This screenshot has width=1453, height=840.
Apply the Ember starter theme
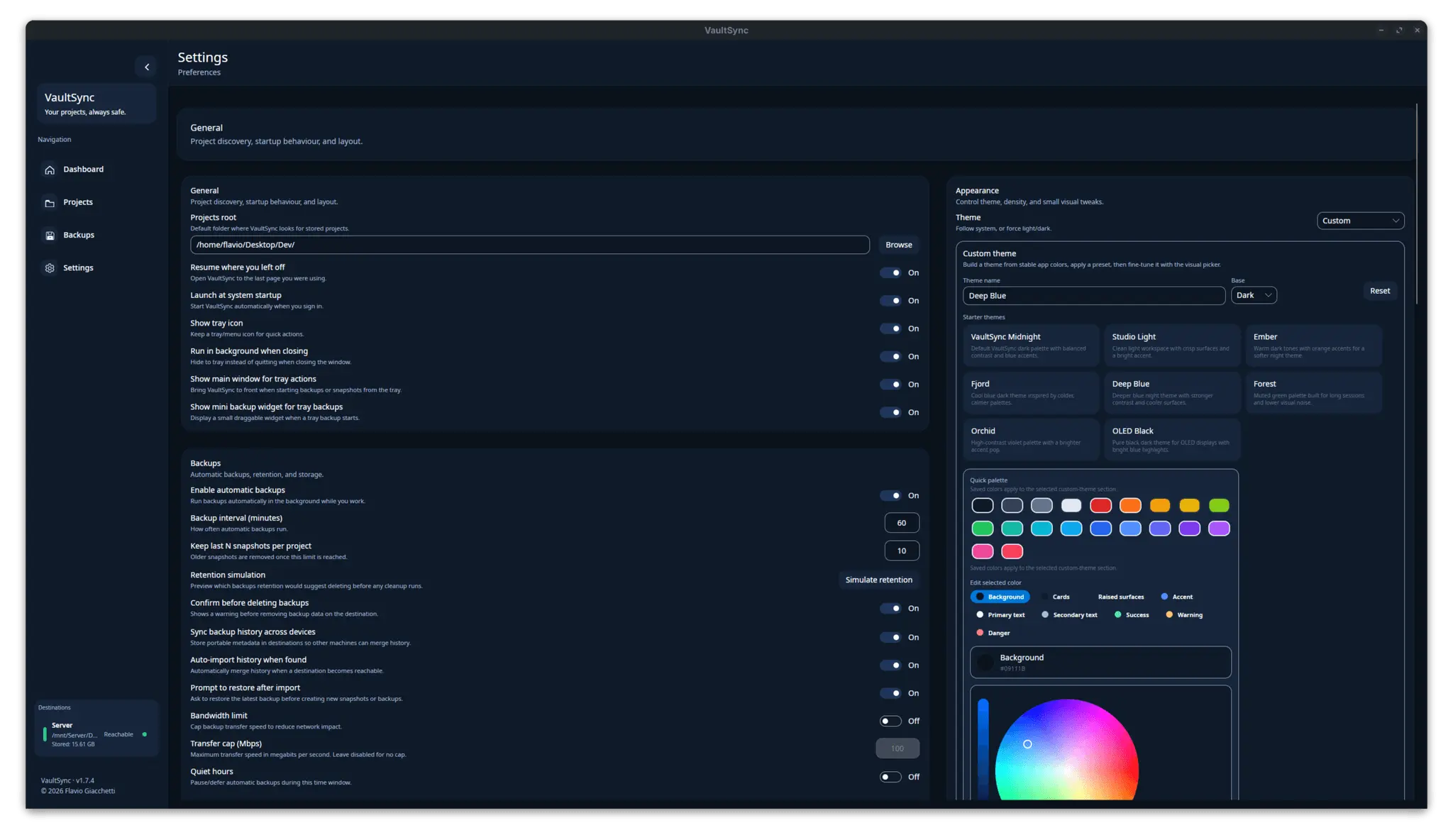pyautogui.click(x=1313, y=346)
